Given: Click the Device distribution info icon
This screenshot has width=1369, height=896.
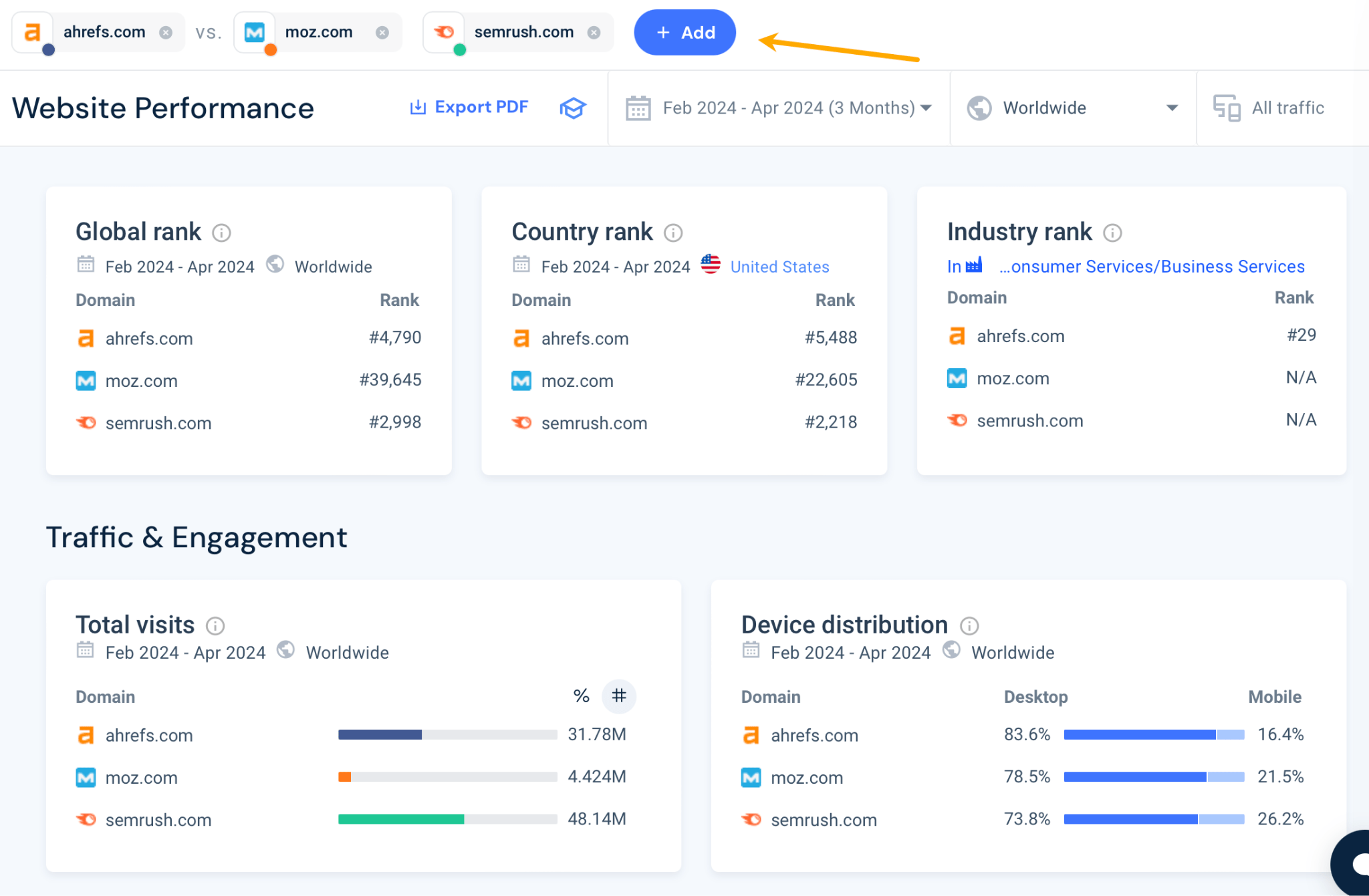Looking at the screenshot, I should (x=970, y=625).
